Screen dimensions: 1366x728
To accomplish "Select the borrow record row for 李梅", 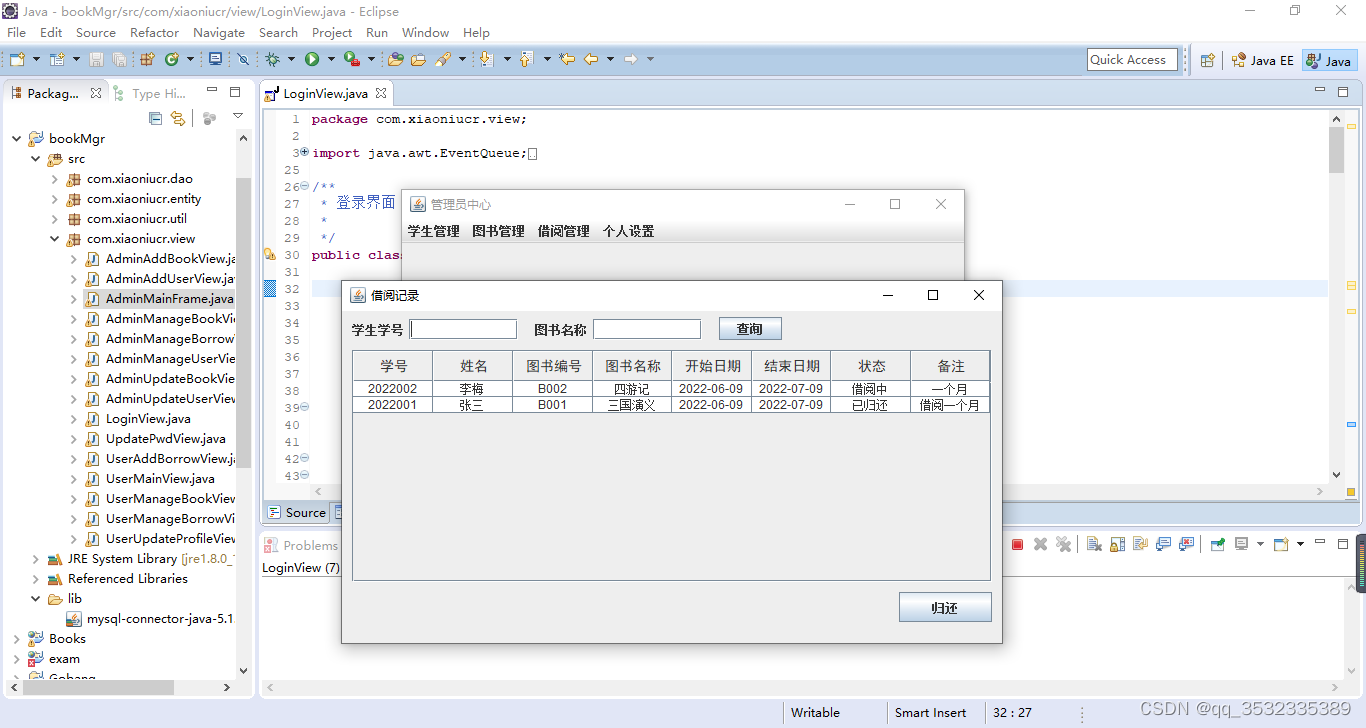I will pyautogui.click(x=671, y=389).
